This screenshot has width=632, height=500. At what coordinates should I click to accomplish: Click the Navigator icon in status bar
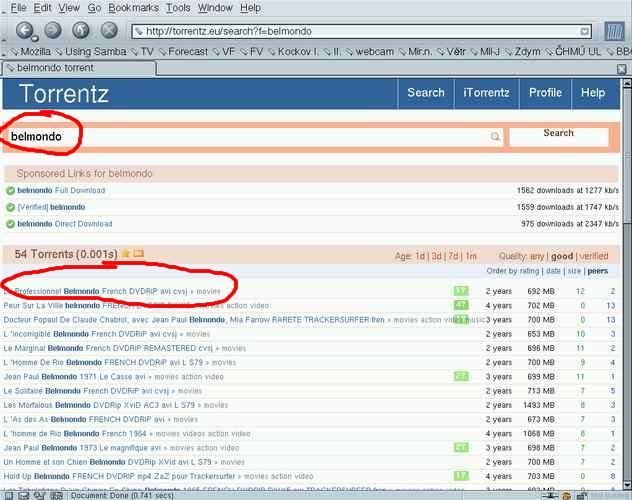pos(9,496)
